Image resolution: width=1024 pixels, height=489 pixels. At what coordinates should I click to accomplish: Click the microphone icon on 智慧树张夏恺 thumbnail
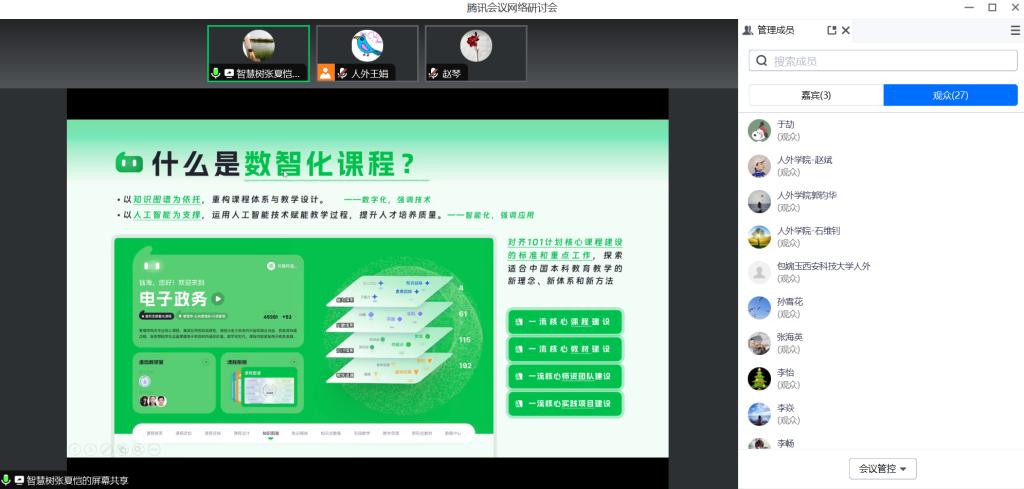[215, 73]
